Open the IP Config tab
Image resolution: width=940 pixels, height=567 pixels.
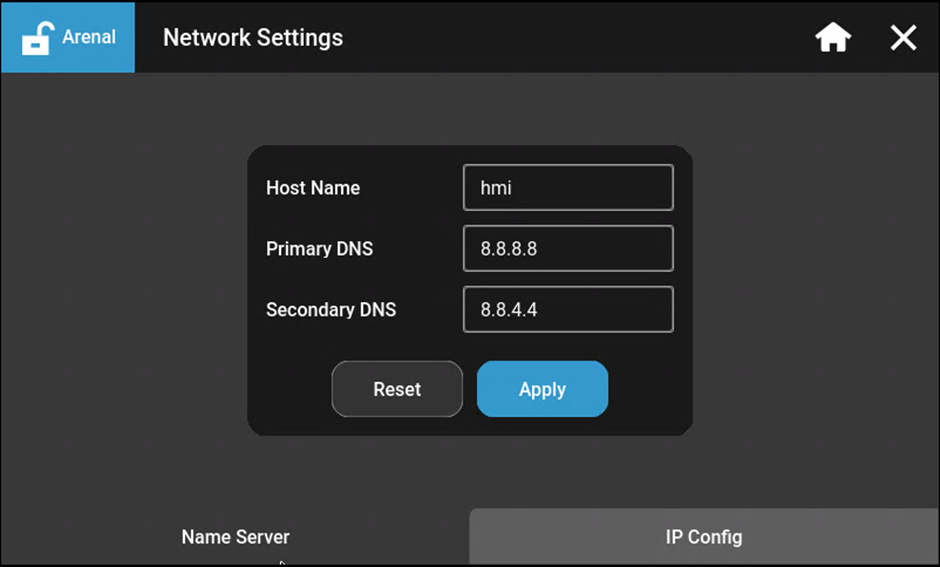[x=704, y=537]
